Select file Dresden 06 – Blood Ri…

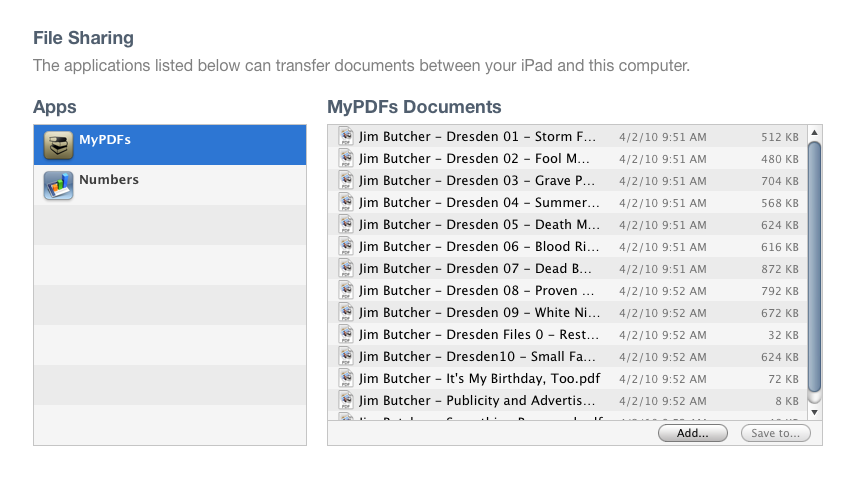pos(568,246)
